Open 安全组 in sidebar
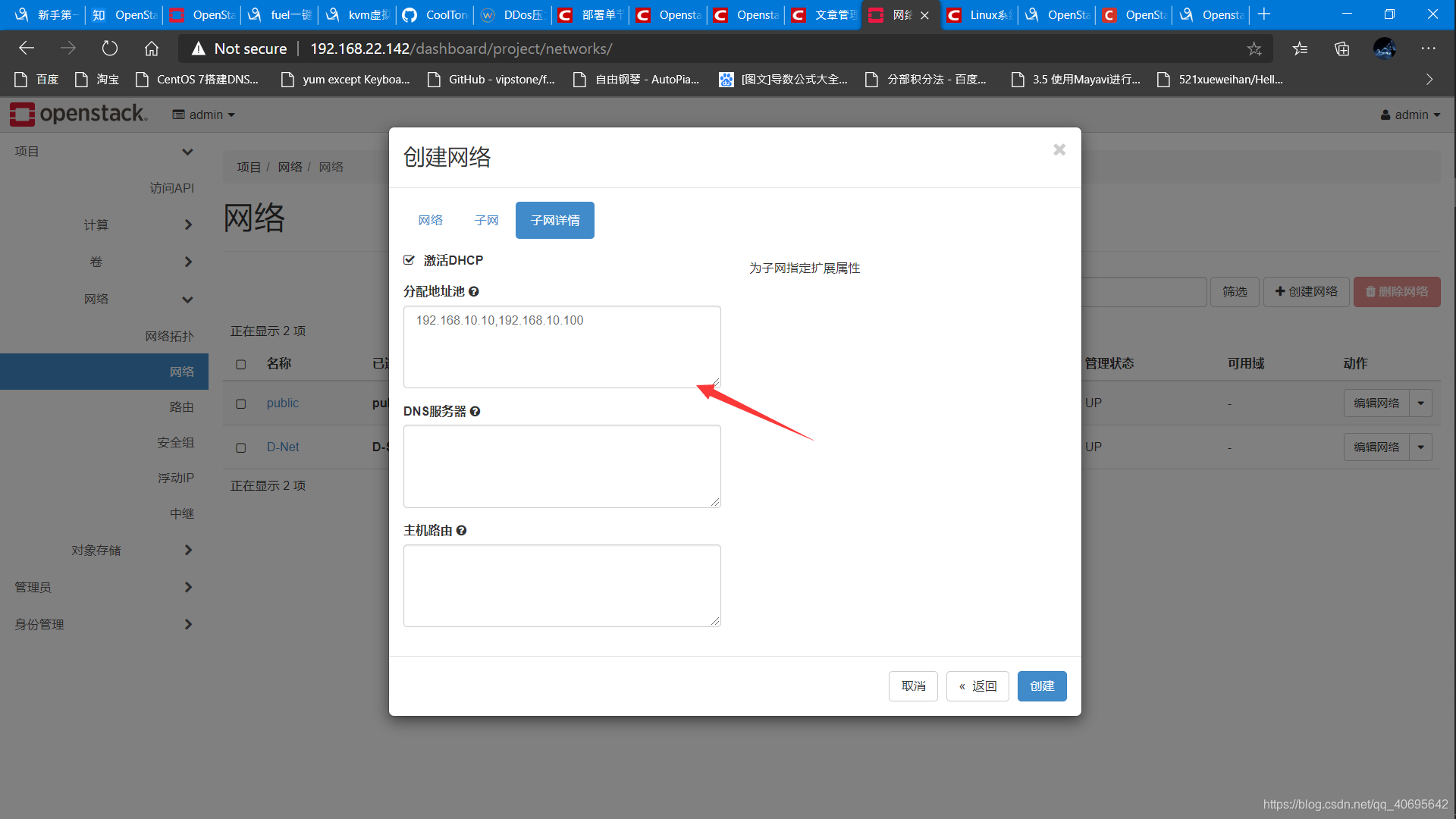This screenshot has width=1456, height=819. [176, 442]
